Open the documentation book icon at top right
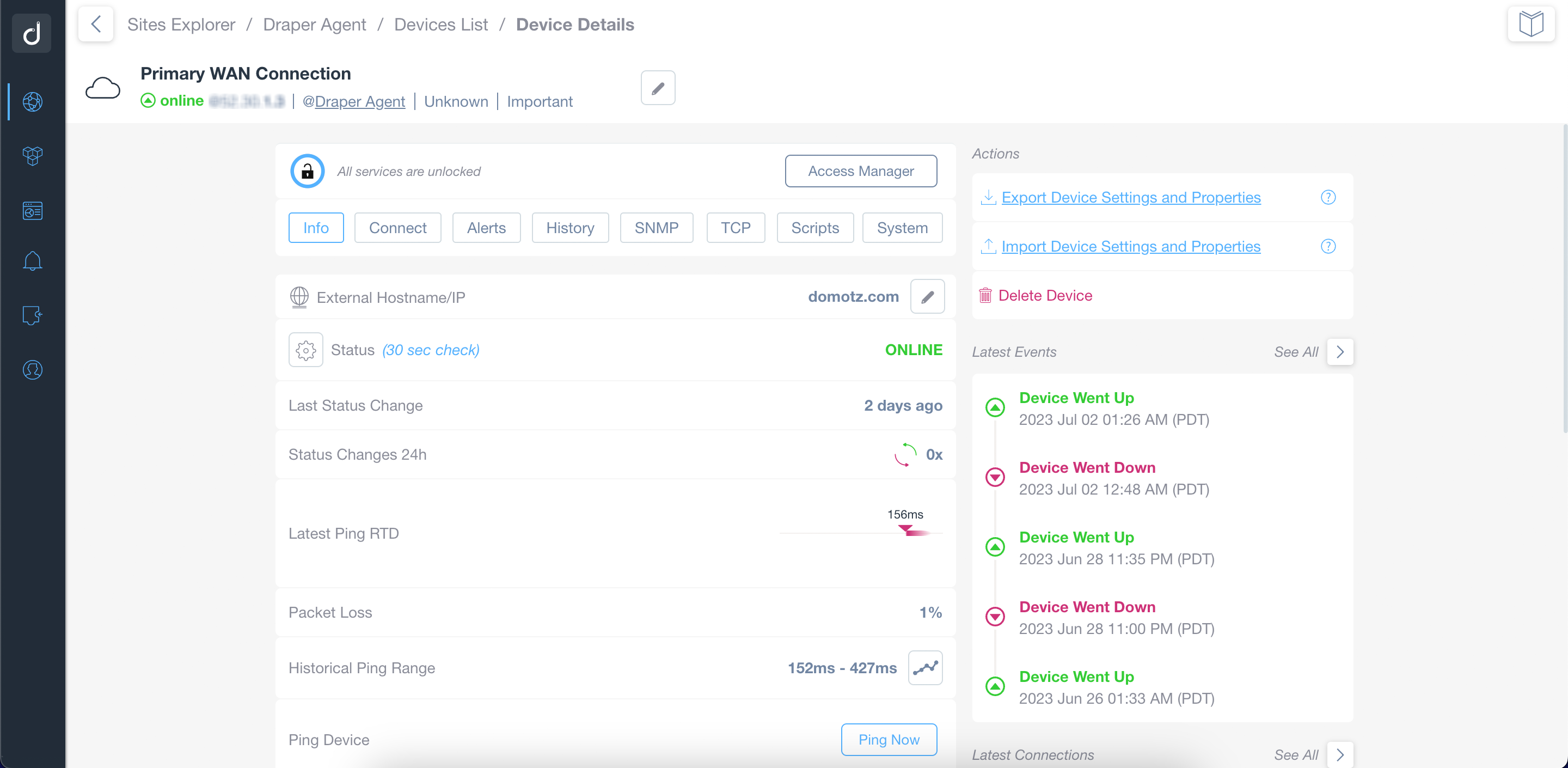This screenshot has width=1568, height=768. tap(1530, 25)
